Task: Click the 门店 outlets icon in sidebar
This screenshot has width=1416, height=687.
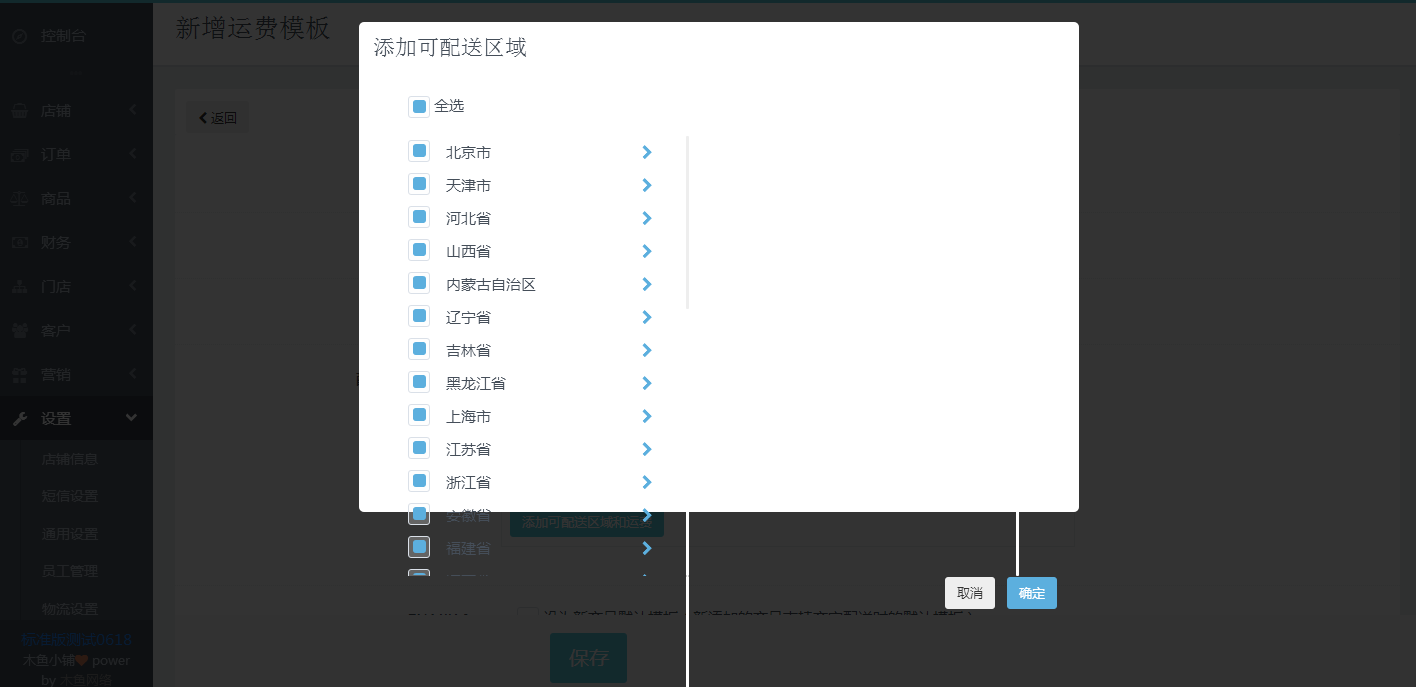Action: pyautogui.click(x=20, y=287)
